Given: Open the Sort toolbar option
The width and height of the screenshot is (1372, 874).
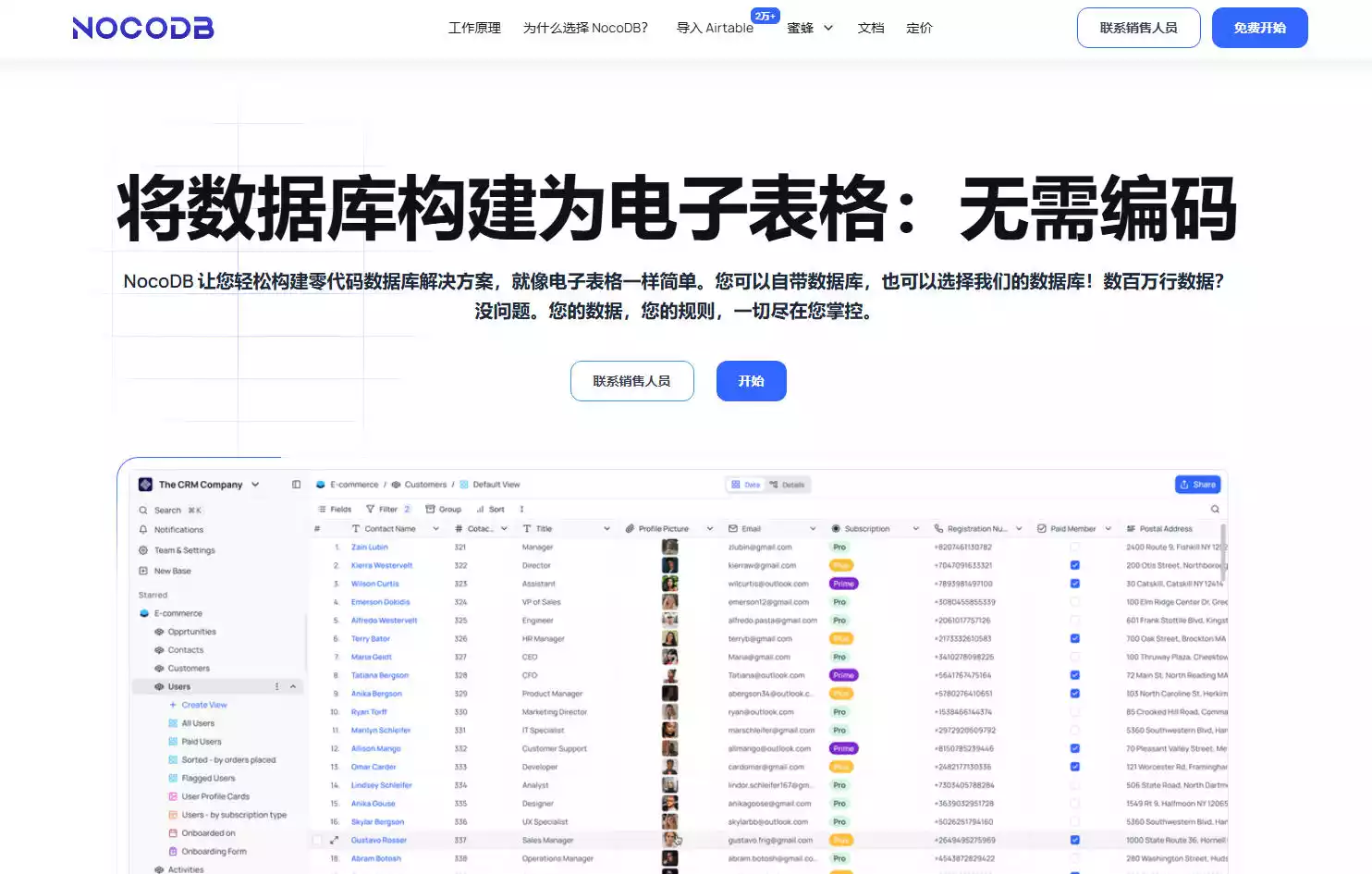Looking at the screenshot, I should [x=490, y=510].
